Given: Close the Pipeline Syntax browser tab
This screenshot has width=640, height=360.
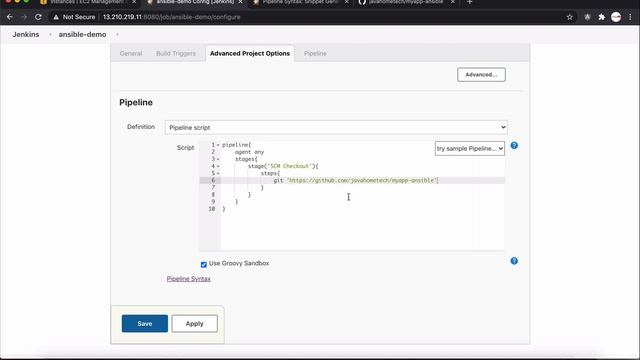Looking at the screenshot, I should coord(346,2).
